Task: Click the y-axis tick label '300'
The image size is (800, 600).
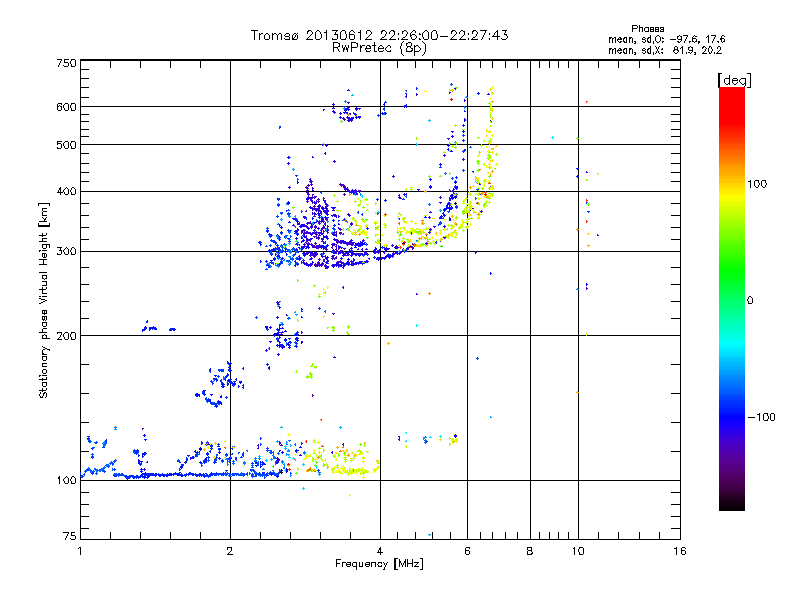Action: point(67,252)
